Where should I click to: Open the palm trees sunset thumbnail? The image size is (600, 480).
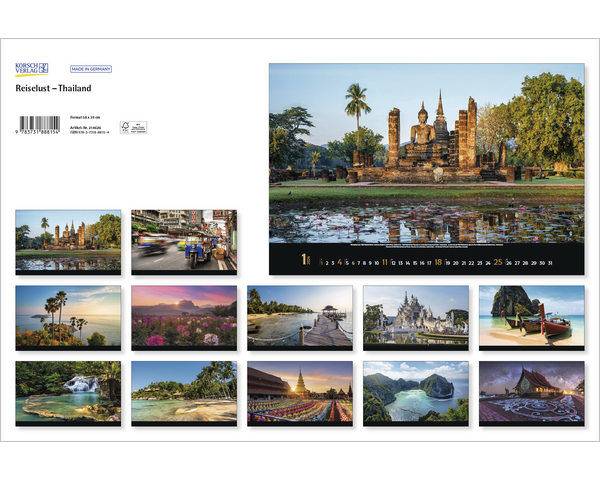coord(68,316)
